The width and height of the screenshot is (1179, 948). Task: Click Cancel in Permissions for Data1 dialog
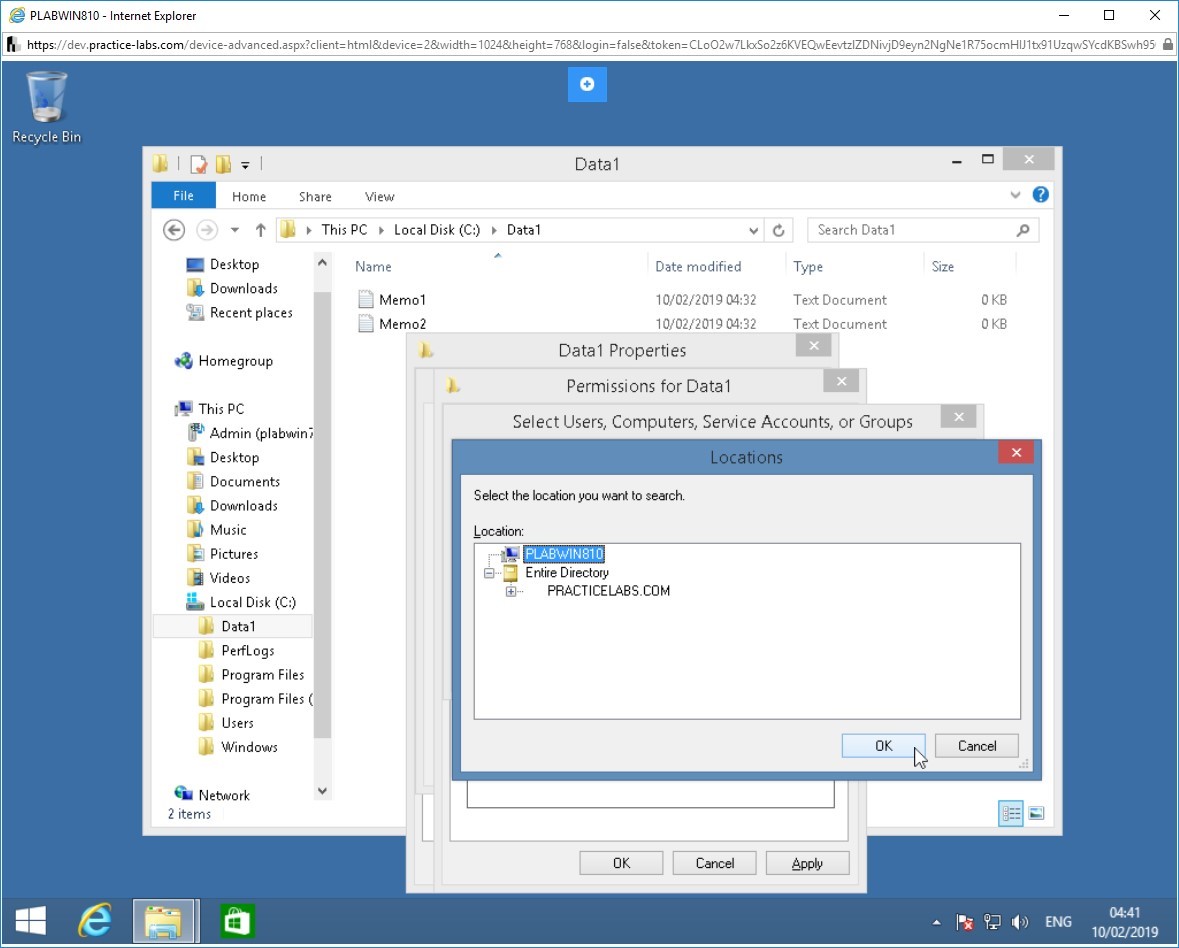[714, 863]
